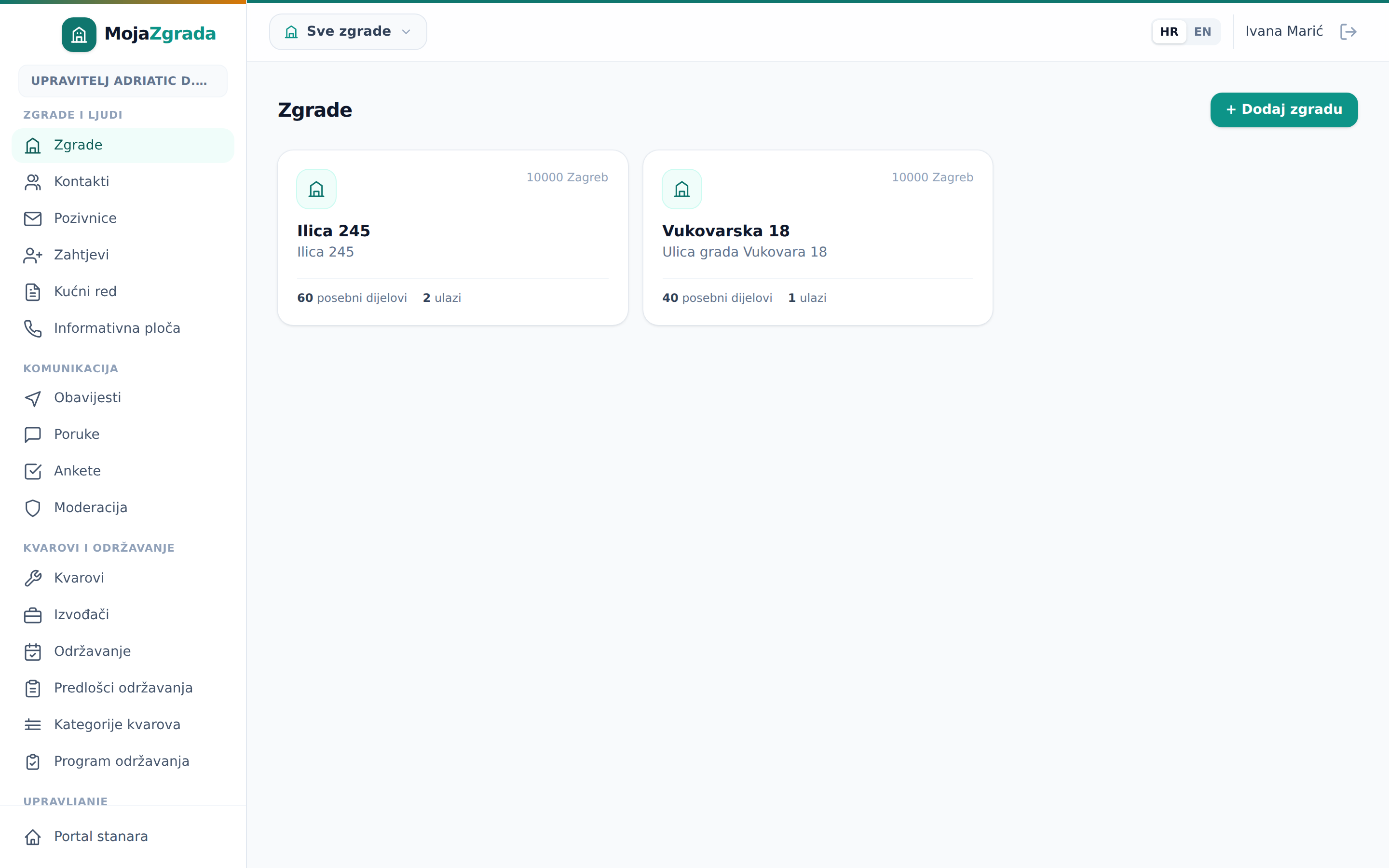Click the Poruke chat bubble icon
Image resolution: width=1389 pixels, height=868 pixels.
tap(33, 434)
